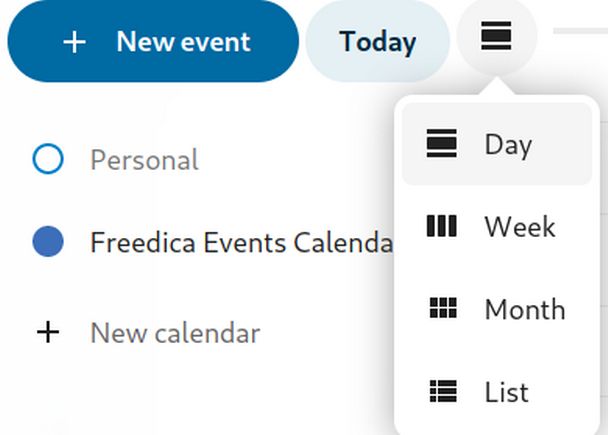Click the plus icon beside New calendar
This screenshot has width=608, height=435.
pos(48,332)
